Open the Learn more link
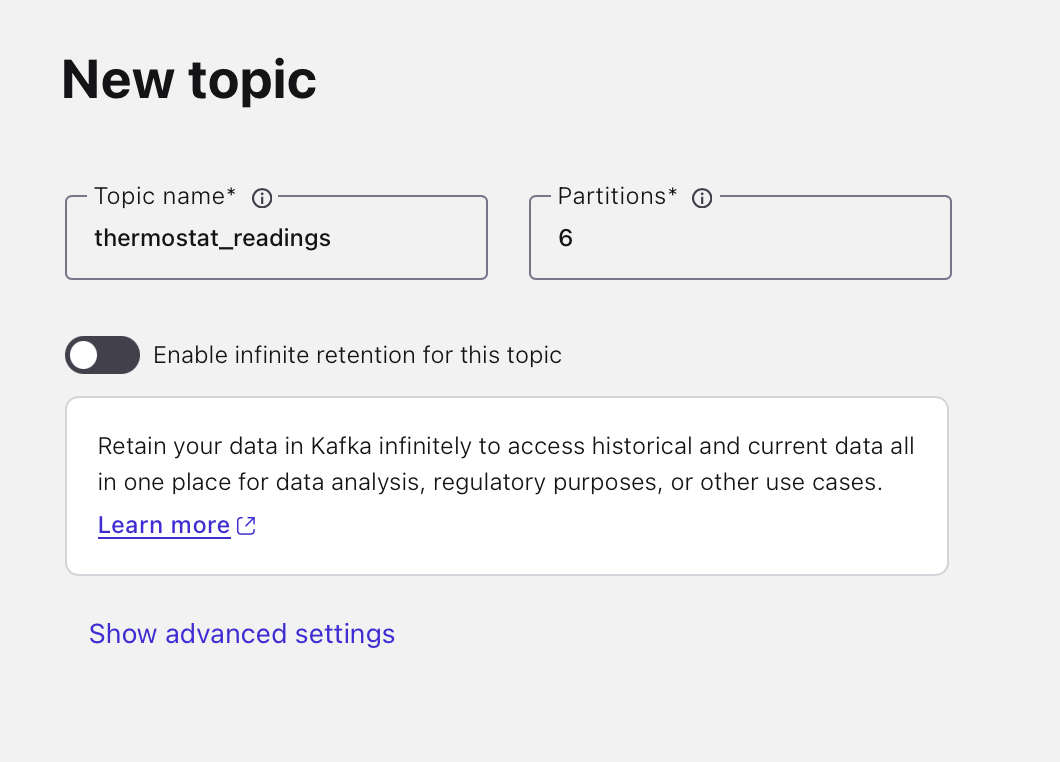The width and height of the screenshot is (1060, 762). point(164,526)
